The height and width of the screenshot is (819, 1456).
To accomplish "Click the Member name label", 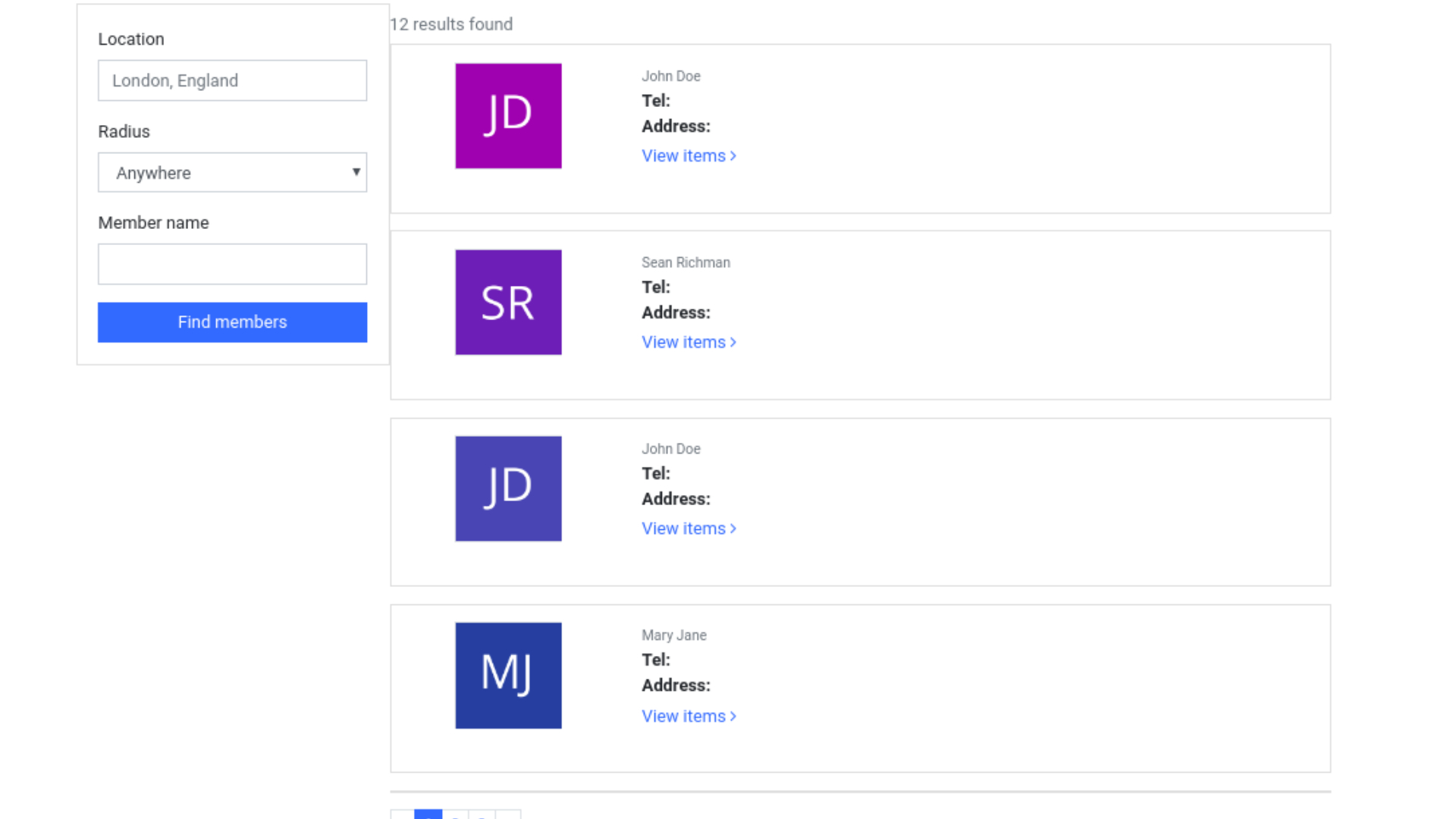I will coord(153,223).
